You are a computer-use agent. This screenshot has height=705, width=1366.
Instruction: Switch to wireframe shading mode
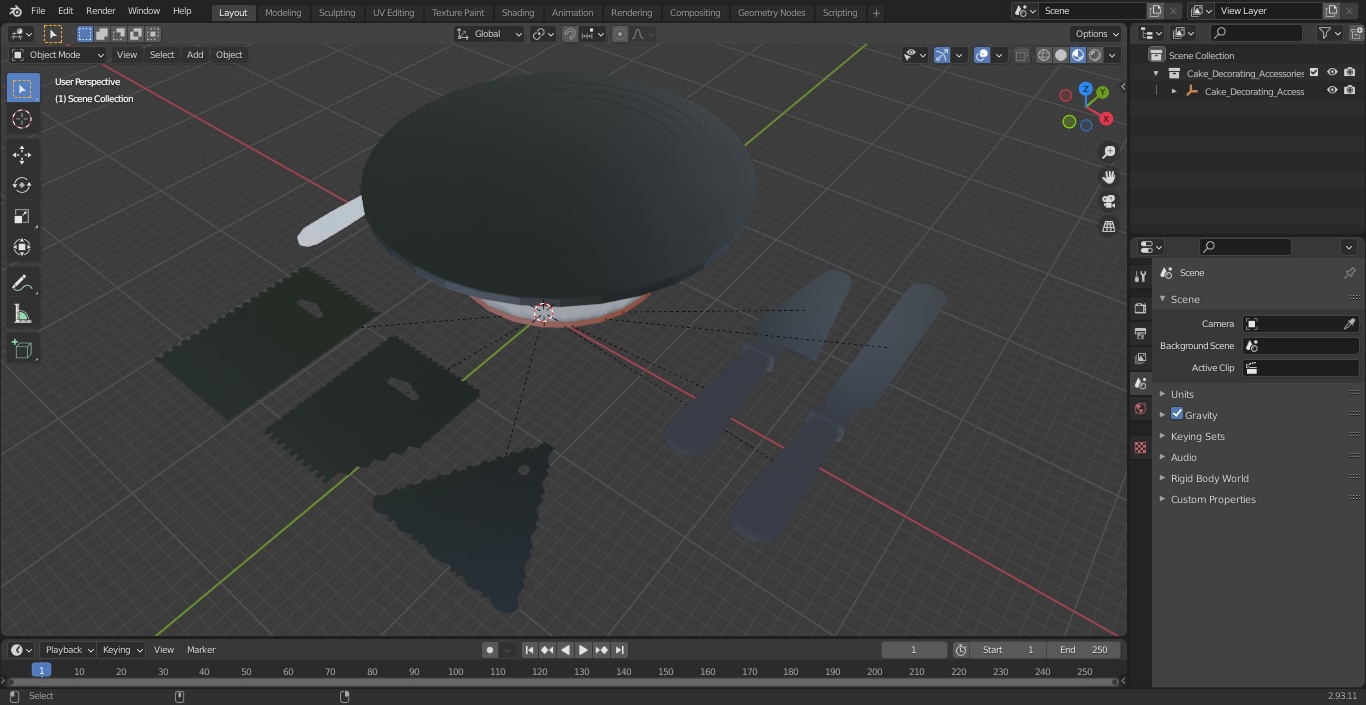coord(1044,55)
